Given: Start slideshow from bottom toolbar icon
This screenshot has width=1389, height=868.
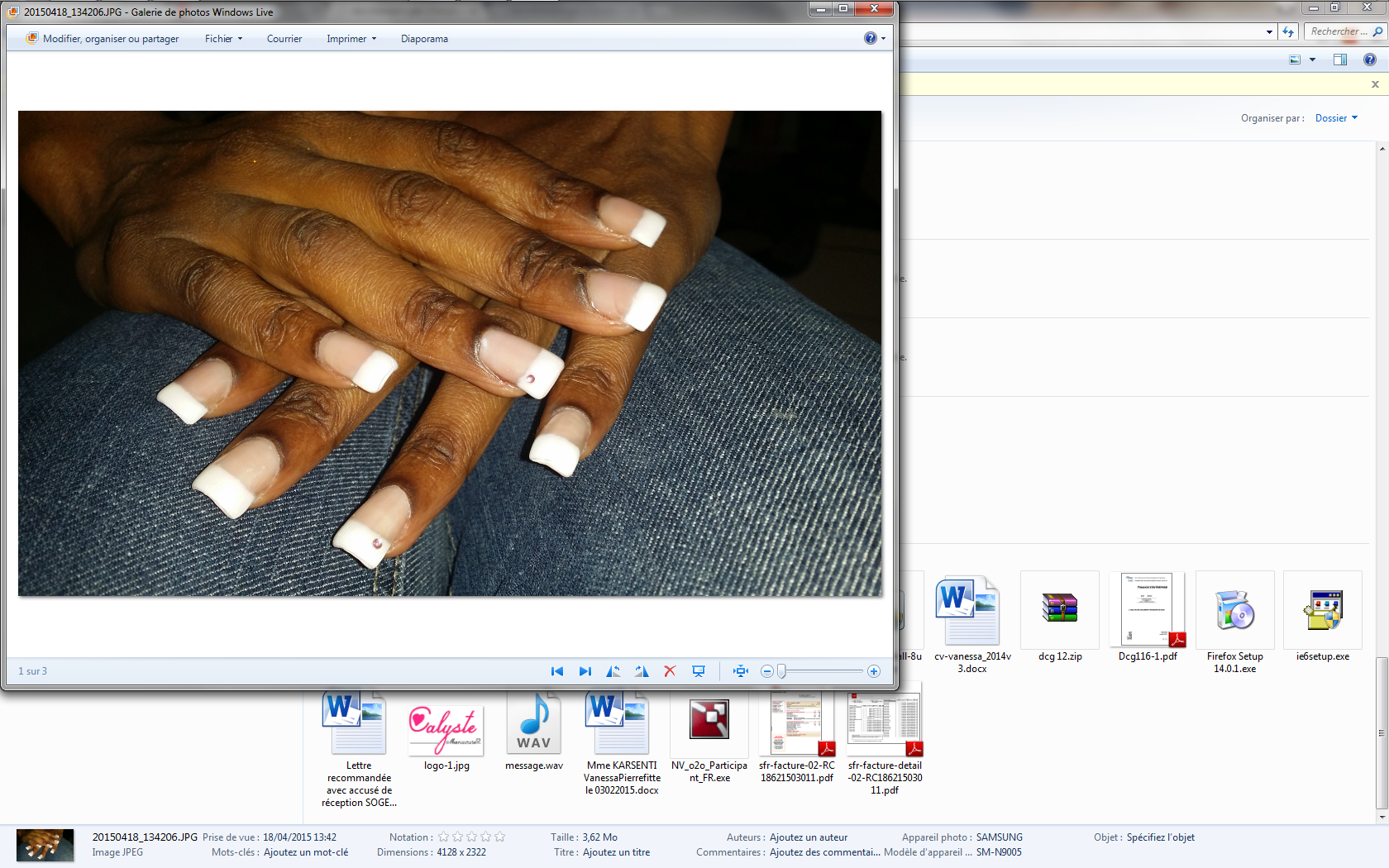Looking at the screenshot, I should pyautogui.click(x=699, y=671).
